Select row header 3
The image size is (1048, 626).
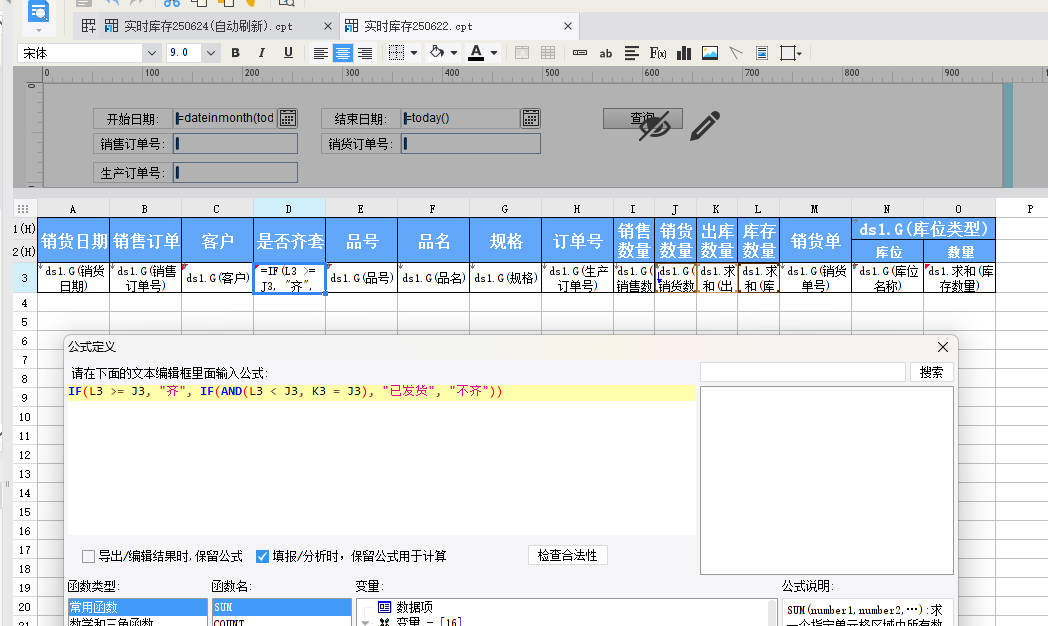click(25, 278)
